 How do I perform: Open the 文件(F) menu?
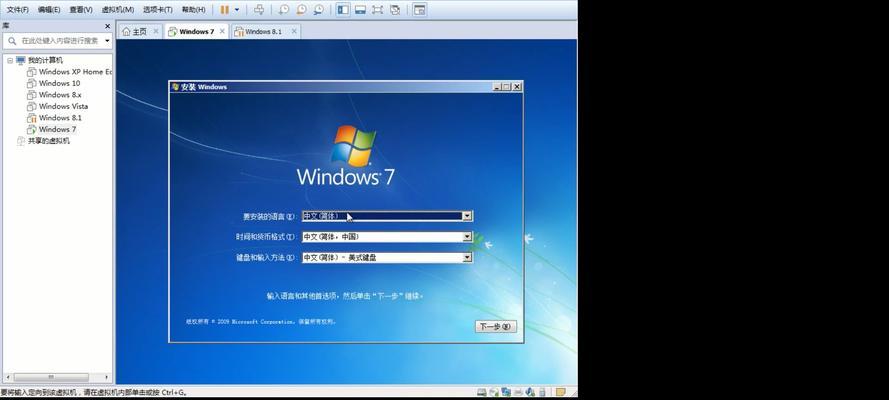point(18,10)
